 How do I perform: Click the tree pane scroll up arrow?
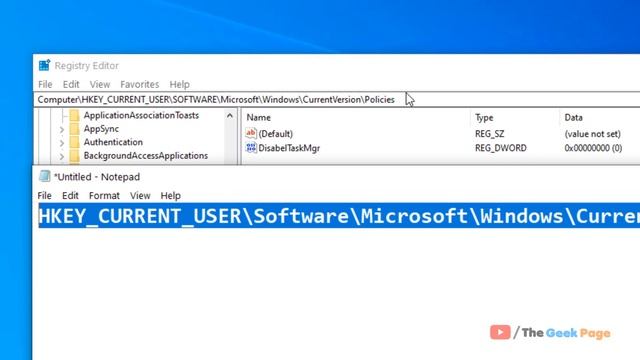(230, 116)
